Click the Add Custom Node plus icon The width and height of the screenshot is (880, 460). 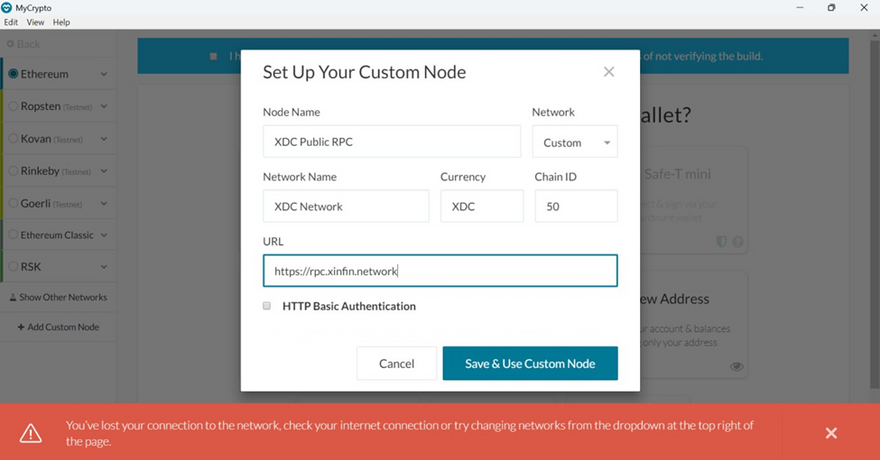[x=21, y=327]
